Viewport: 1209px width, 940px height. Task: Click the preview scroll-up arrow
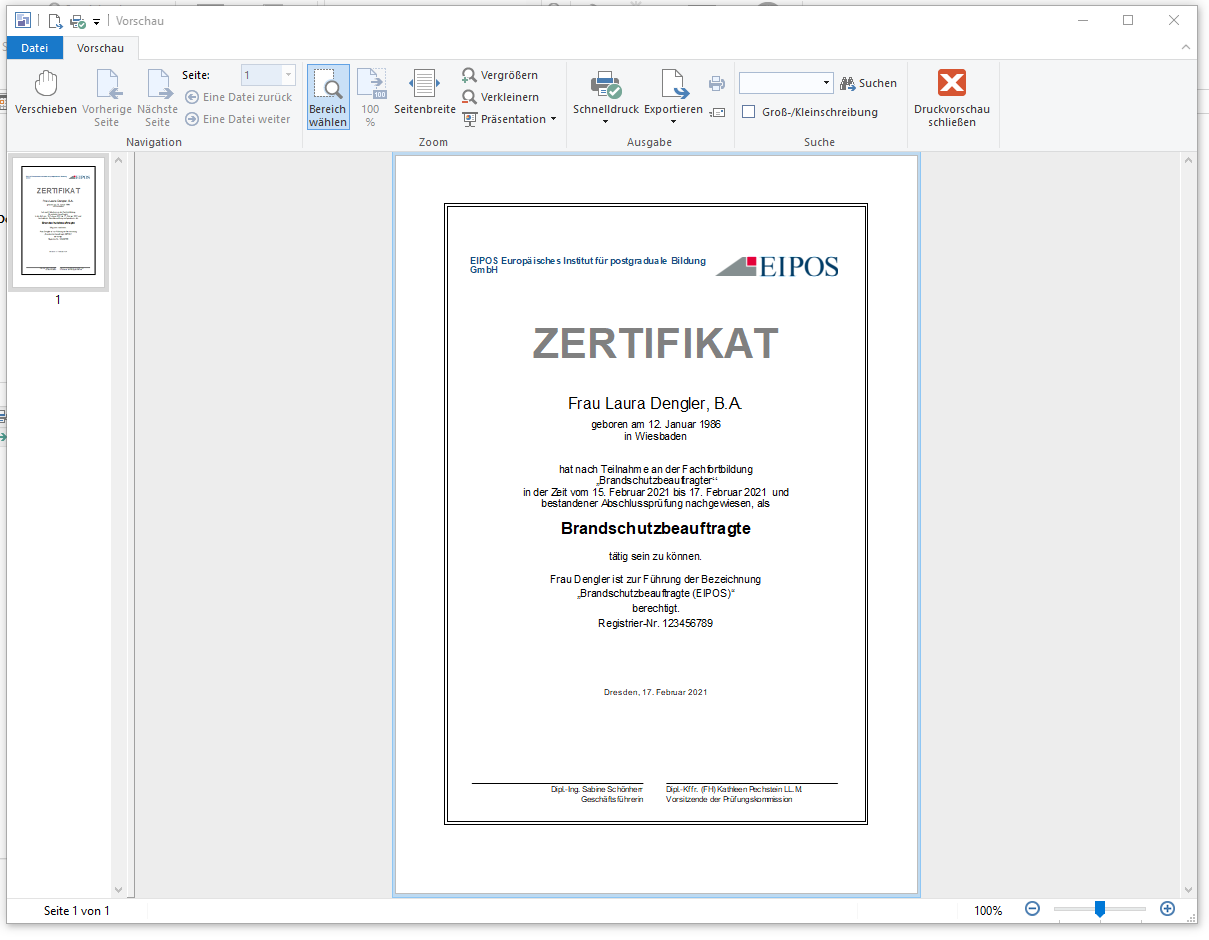[x=1188, y=162]
